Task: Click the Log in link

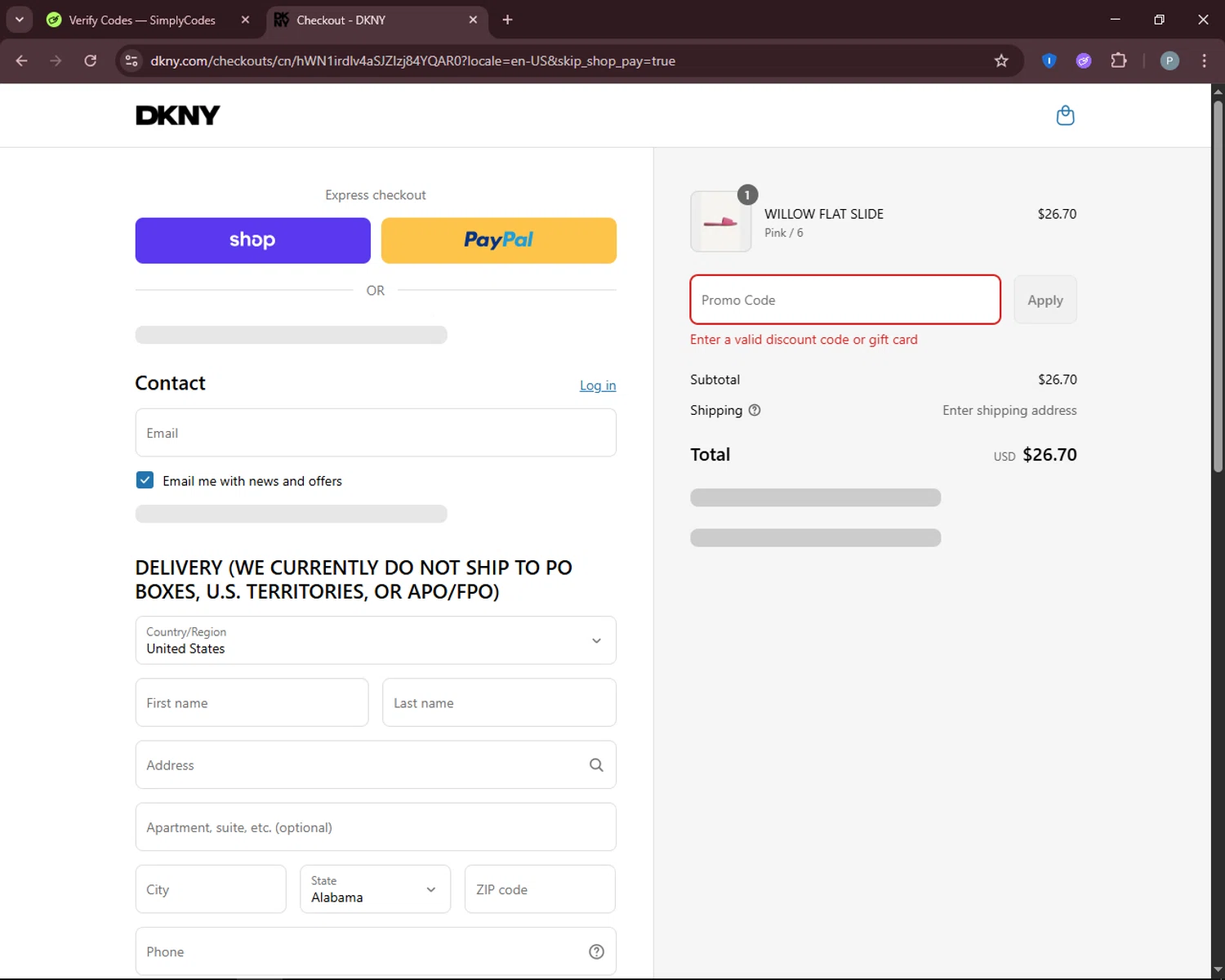Action: (598, 385)
